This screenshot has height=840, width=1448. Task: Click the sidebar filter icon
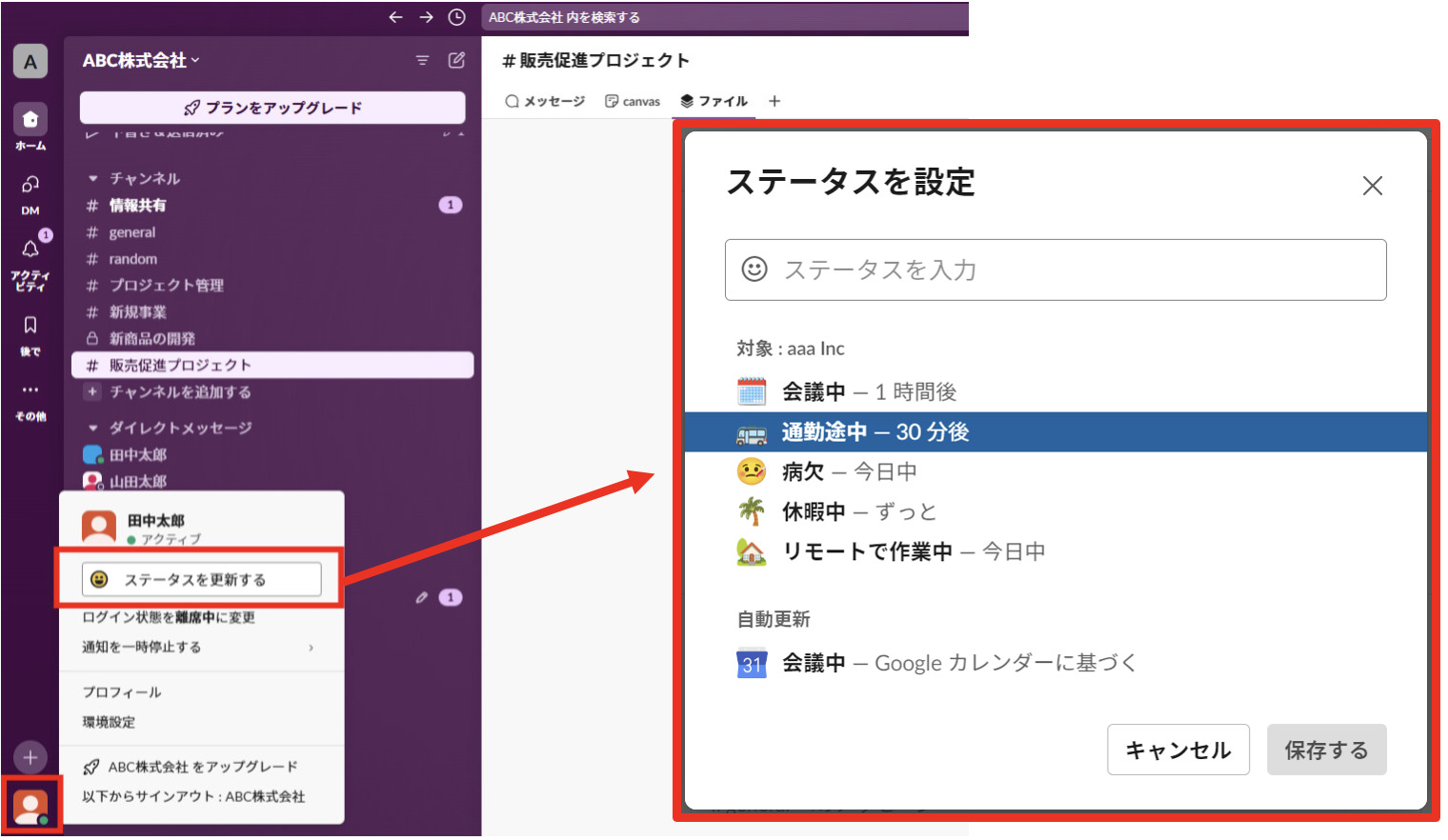pyautogui.click(x=422, y=60)
